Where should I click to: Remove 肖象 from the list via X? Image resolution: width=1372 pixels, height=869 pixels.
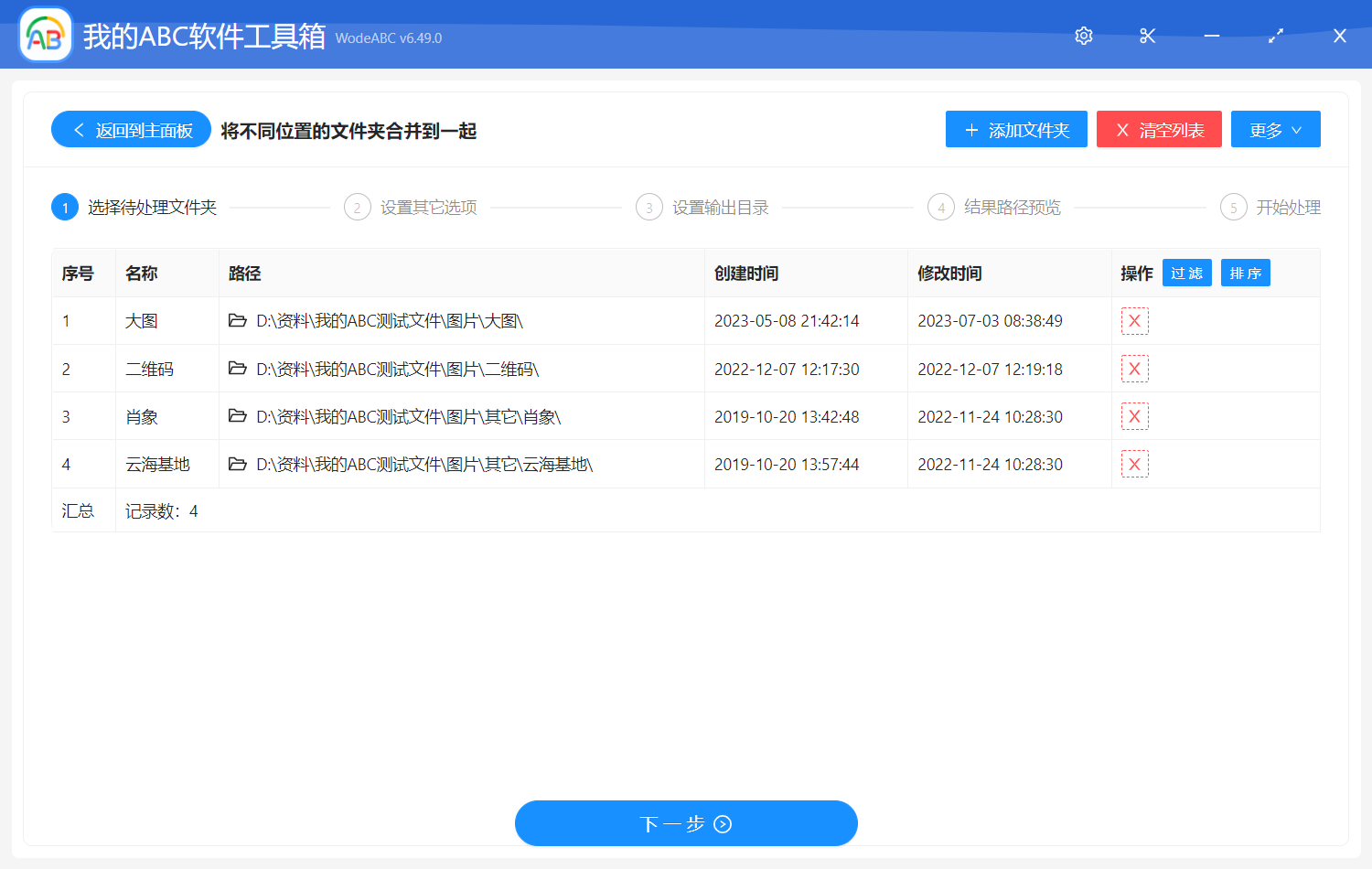coord(1133,415)
